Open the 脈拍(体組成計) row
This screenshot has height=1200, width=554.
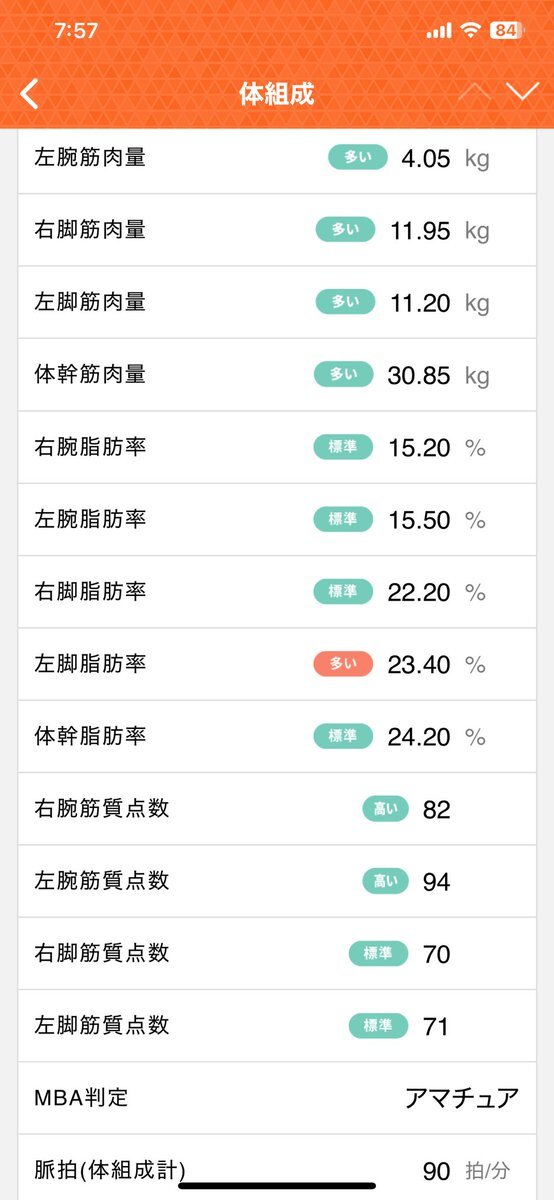coord(277,1167)
